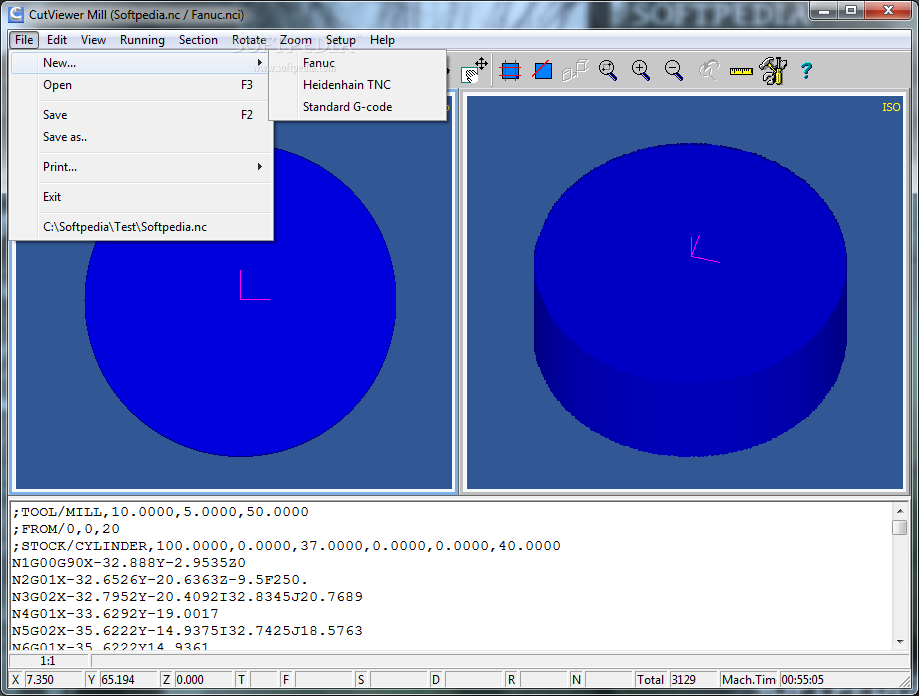Click code line N2G01X-32.6526Y-20.6363Z-9.5F250.
919x696 pixels.
click(x=159, y=580)
